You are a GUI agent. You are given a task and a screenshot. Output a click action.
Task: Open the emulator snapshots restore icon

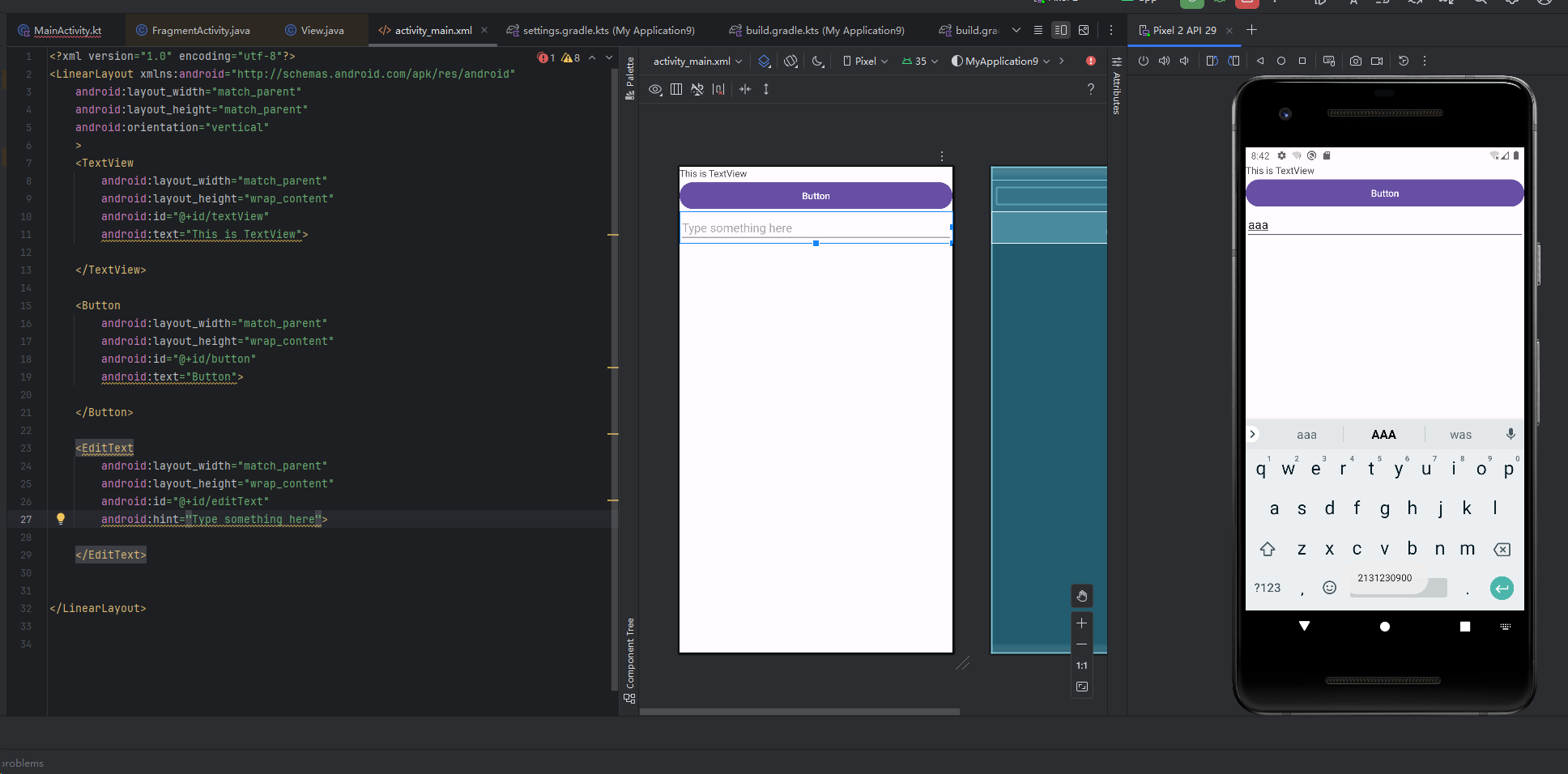point(1404,61)
